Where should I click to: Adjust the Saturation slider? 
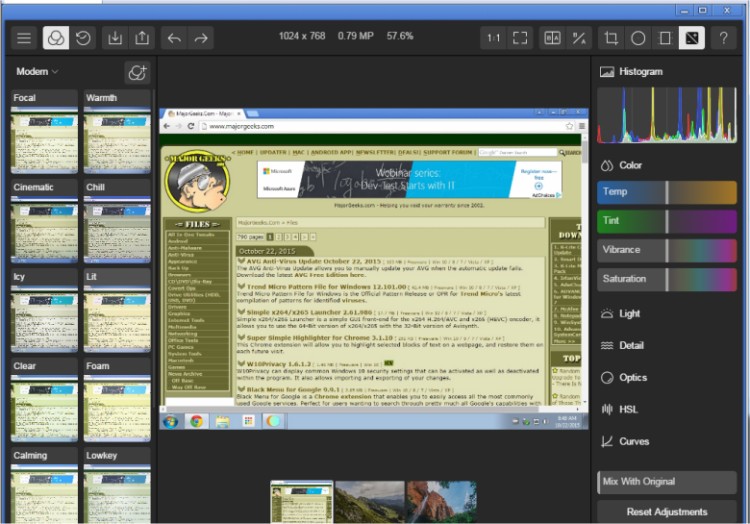(667, 280)
